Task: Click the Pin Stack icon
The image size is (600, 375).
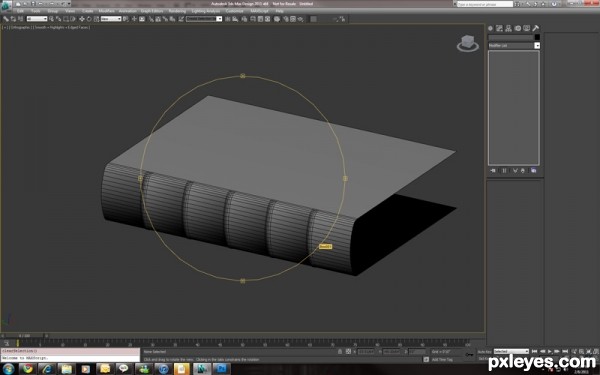Action: coord(493,171)
